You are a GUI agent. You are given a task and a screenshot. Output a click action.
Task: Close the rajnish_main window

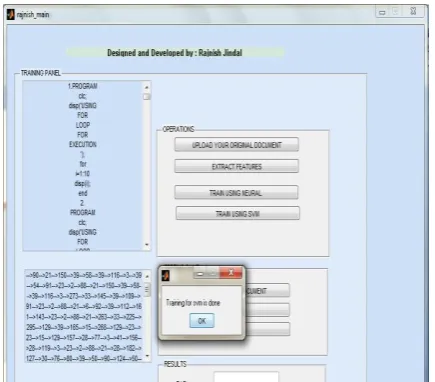coord(413,11)
